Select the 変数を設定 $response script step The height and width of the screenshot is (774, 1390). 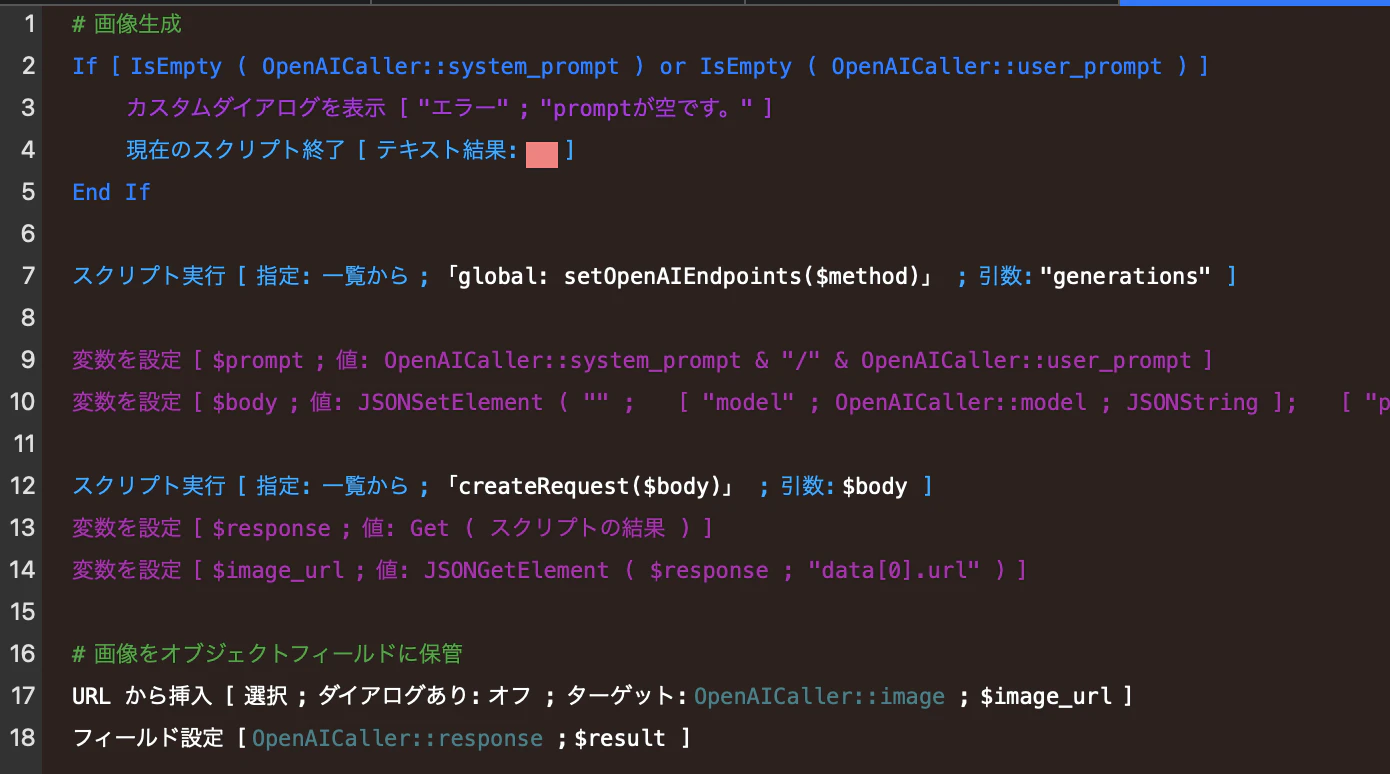[392, 528]
